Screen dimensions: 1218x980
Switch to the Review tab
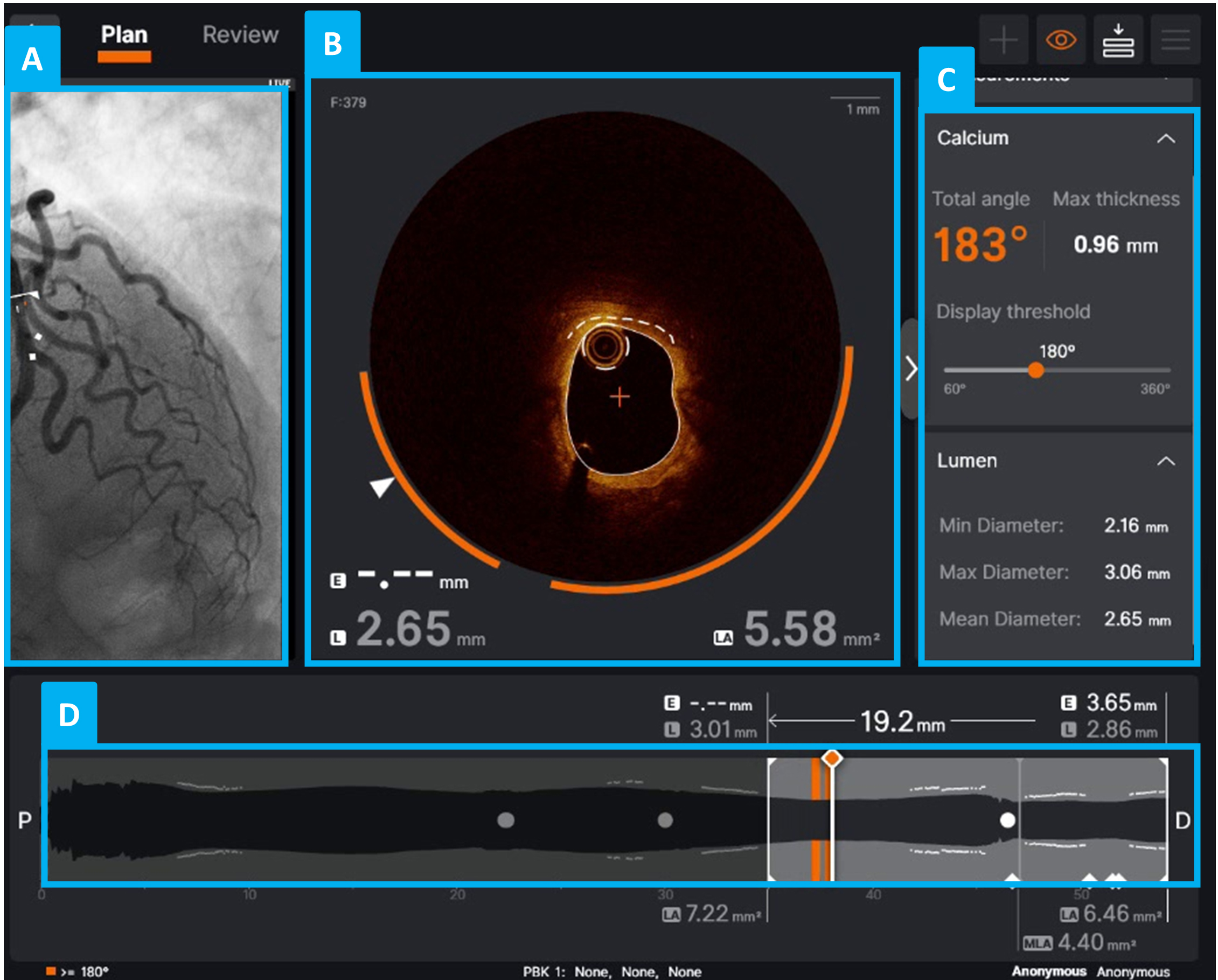coord(240,35)
